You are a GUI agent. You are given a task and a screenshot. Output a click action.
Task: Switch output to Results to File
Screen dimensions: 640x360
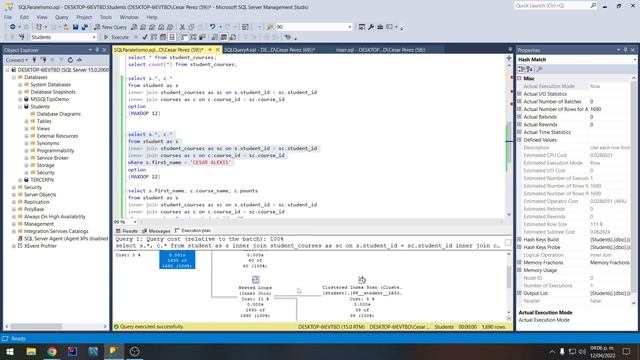pyautogui.click(x=233, y=37)
